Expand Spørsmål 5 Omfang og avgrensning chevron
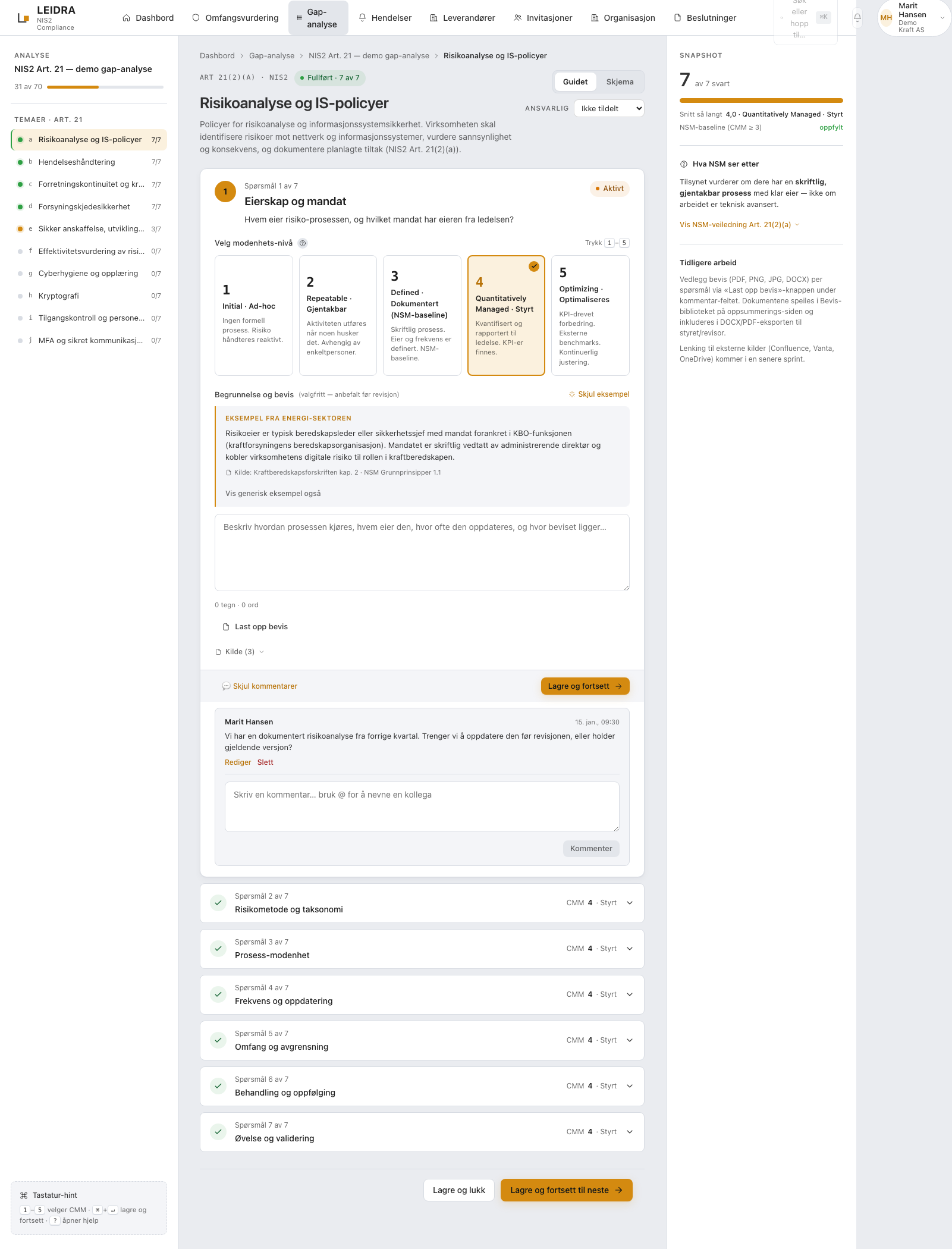 tap(630, 1040)
